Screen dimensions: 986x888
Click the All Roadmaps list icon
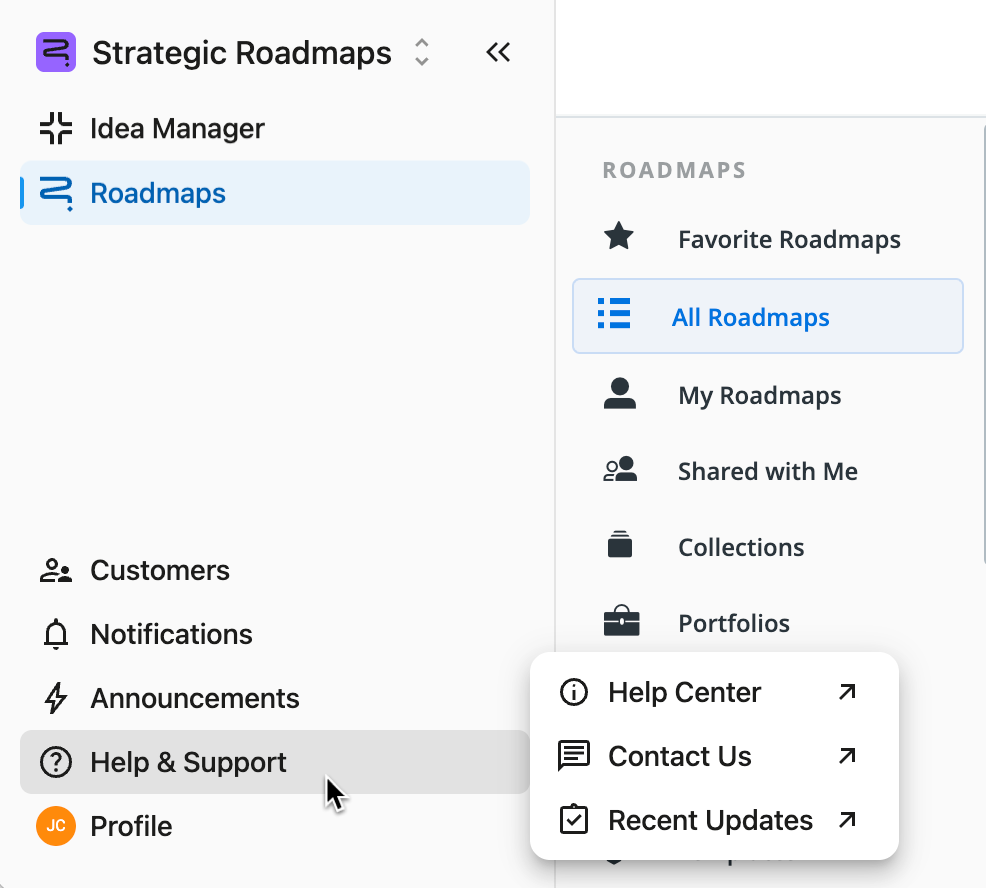click(x=614, y=314)
